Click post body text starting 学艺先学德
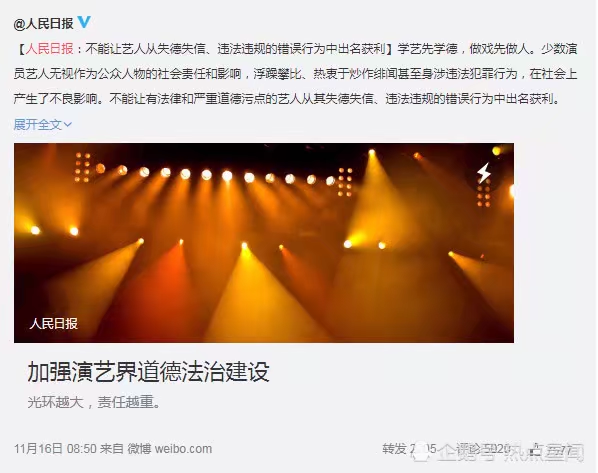598x473 pixels. pyautogui.click(x=296, y=74)
